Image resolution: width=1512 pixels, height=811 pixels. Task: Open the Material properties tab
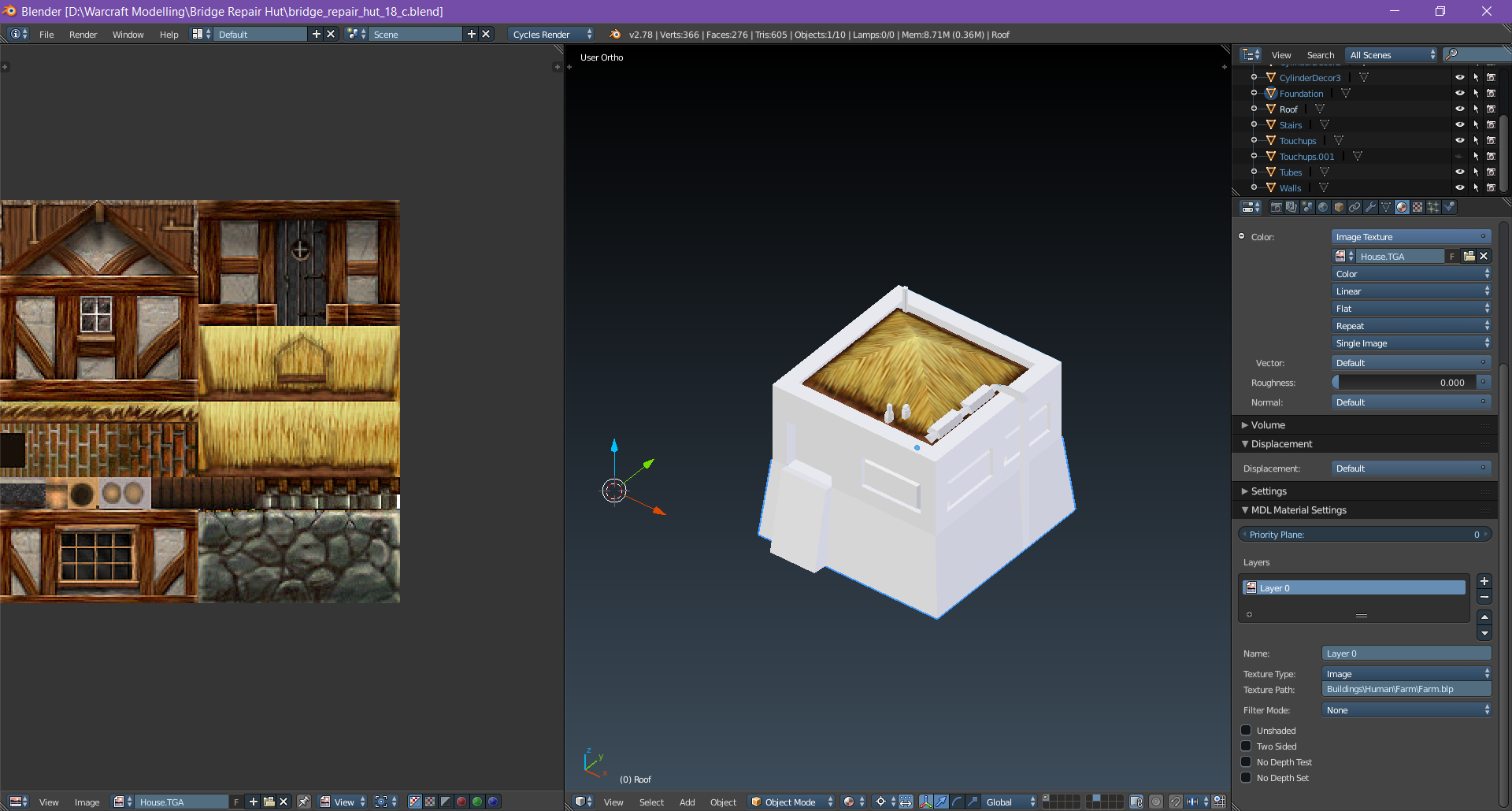1402,207
